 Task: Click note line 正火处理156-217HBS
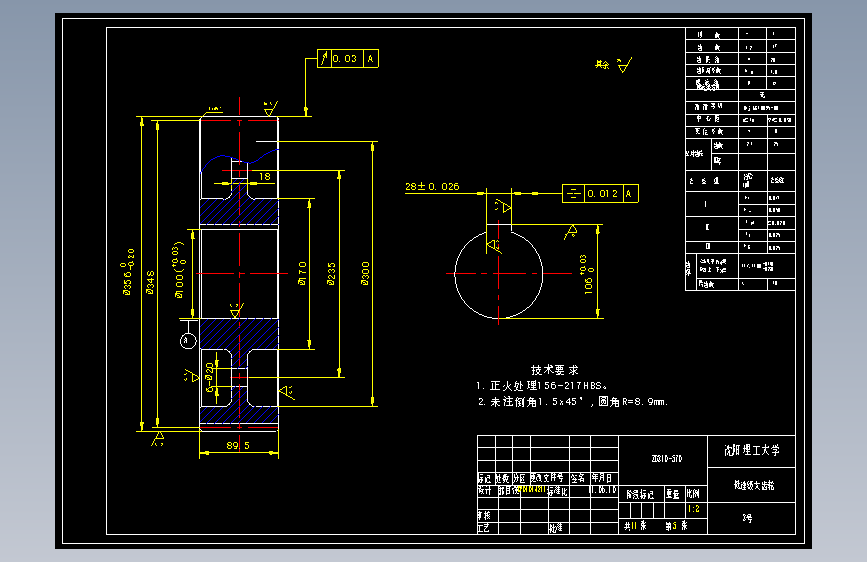coord(541,386)
